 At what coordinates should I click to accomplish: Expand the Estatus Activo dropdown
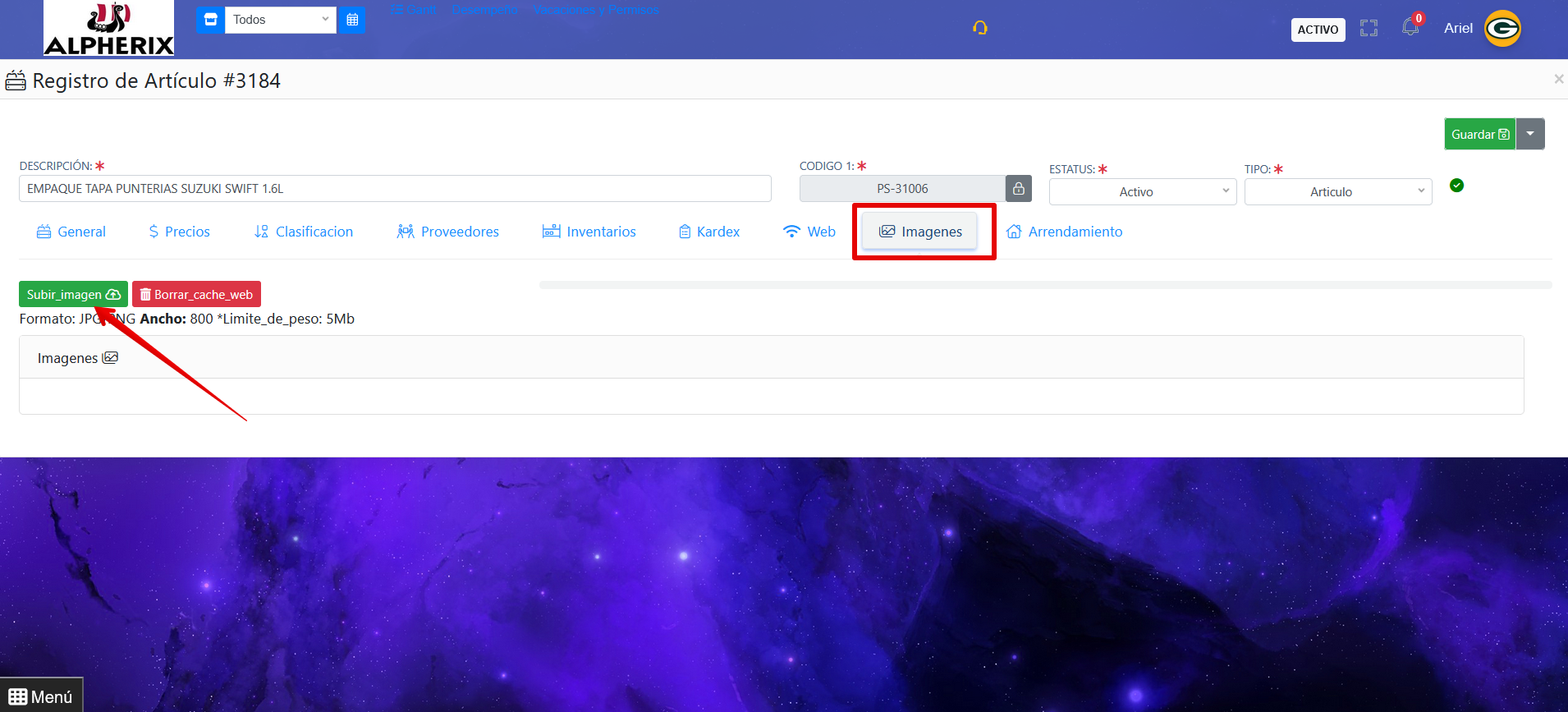(1143, 192)
